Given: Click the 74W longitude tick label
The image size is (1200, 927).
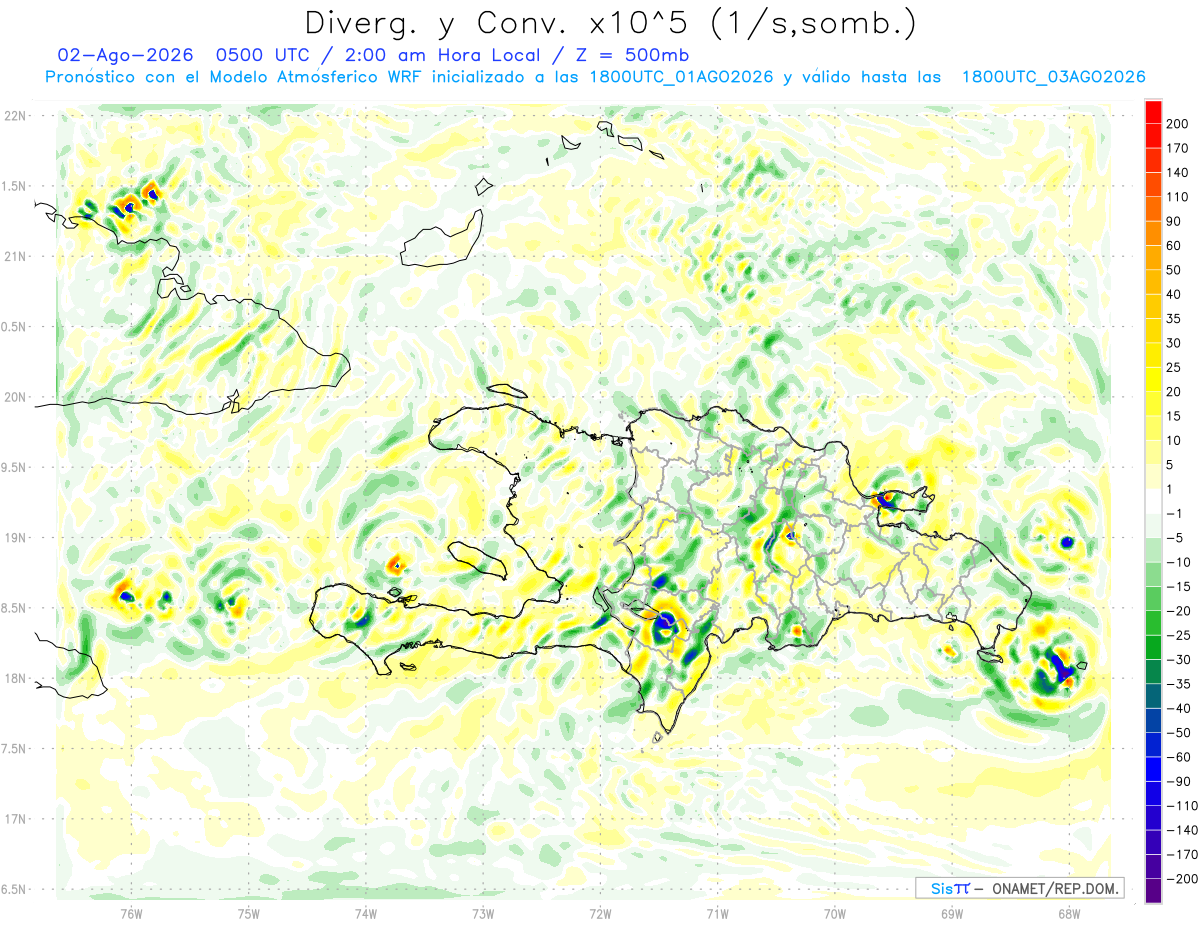Looking at the screenshot, I should click(x=366, y=915).
